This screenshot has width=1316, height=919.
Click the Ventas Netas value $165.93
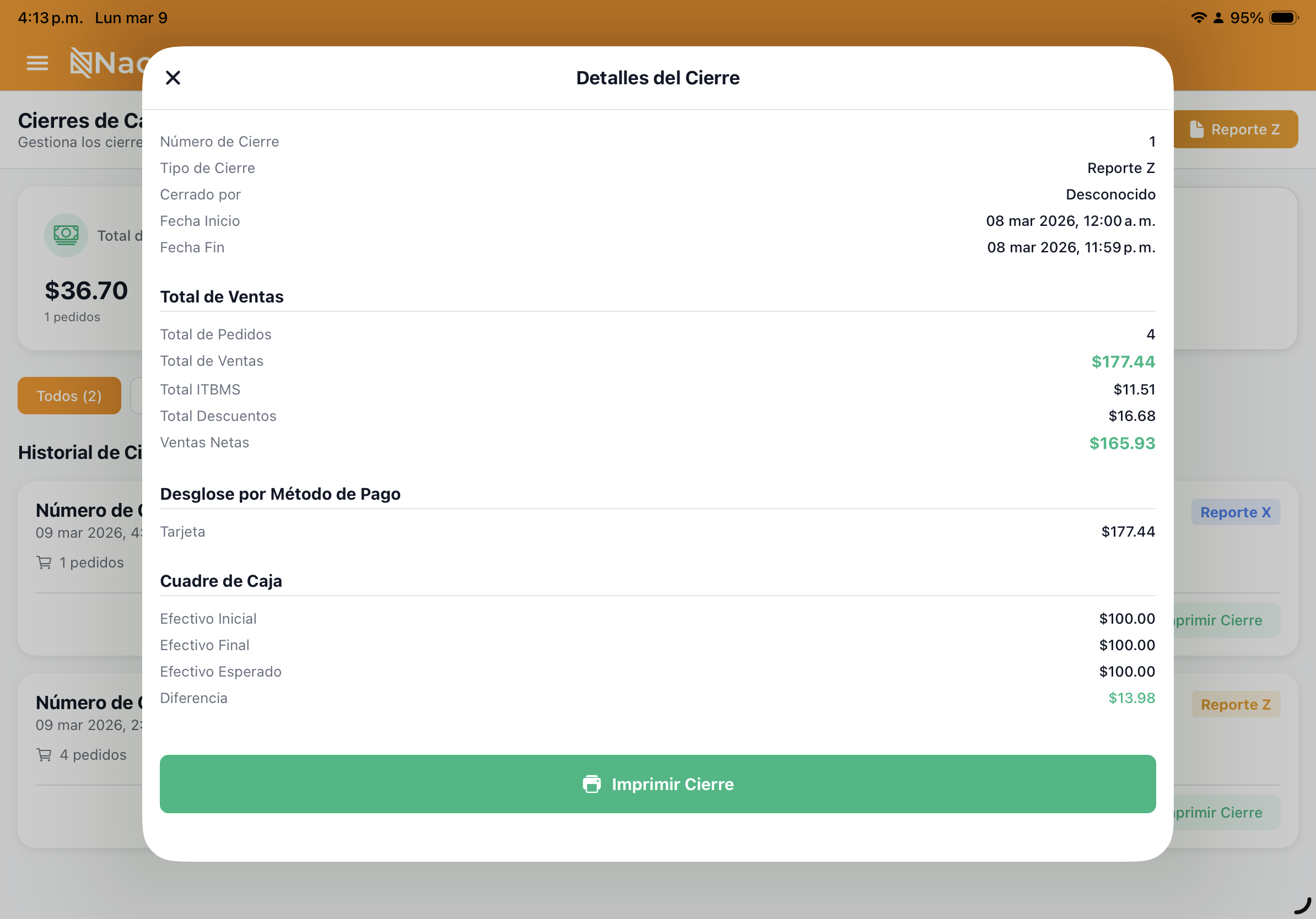click(x=1121, y=443)
